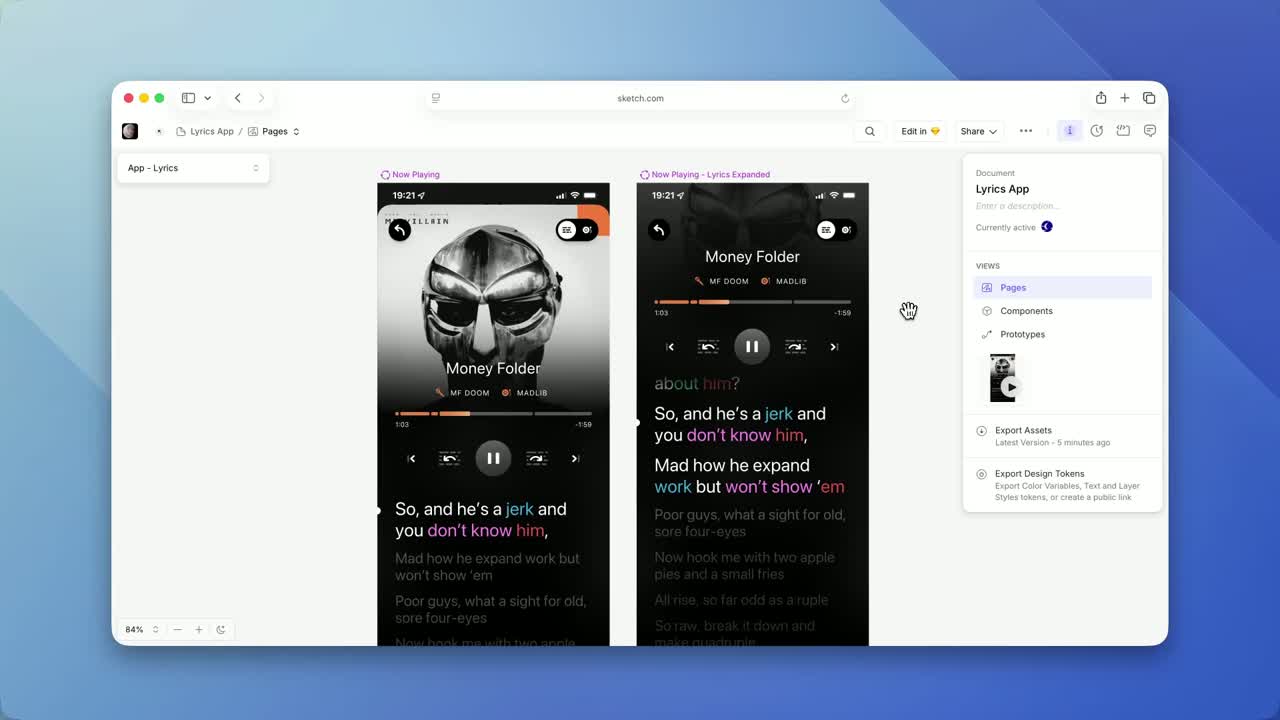
Task: Reload the sketch.com page
Action: pos(845,98)
